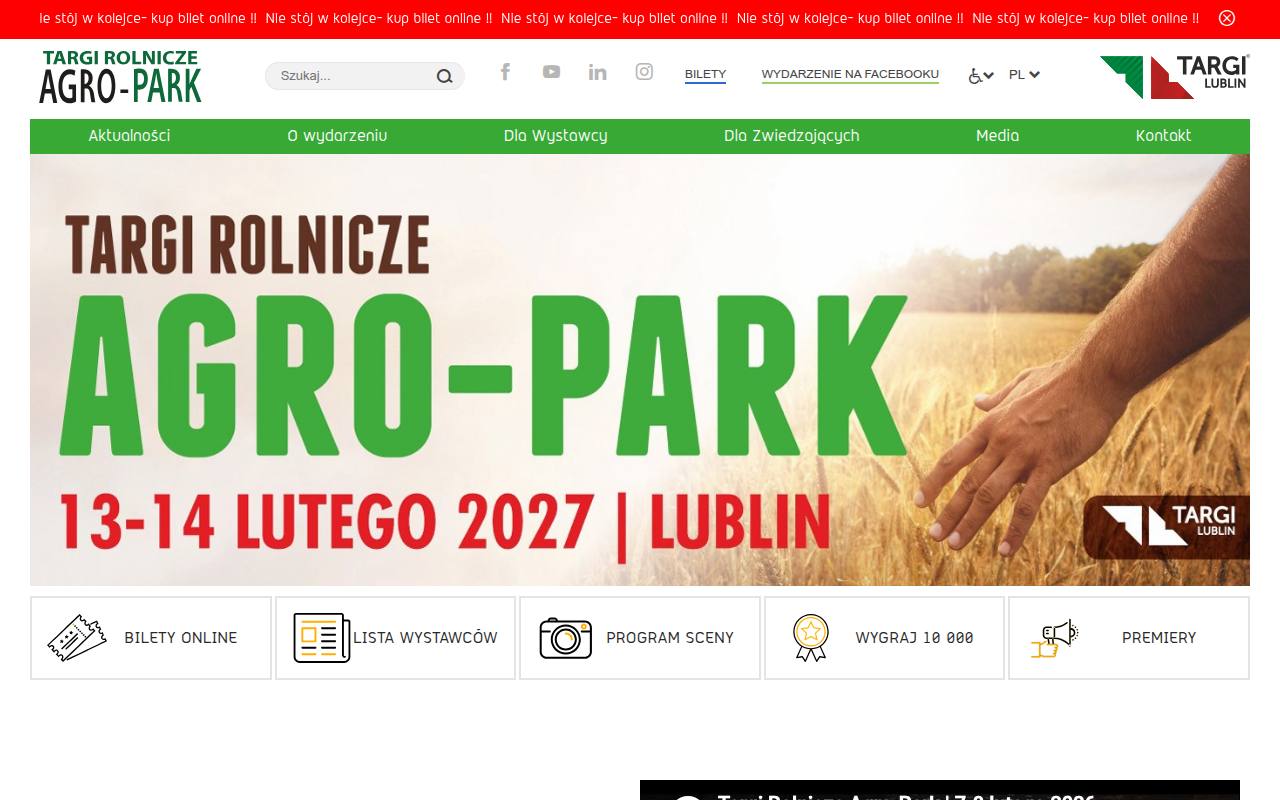Click the scrolling 'kup bilet online' announcement text
This screenshot has width=1280, height=800.
click(618, 18)
